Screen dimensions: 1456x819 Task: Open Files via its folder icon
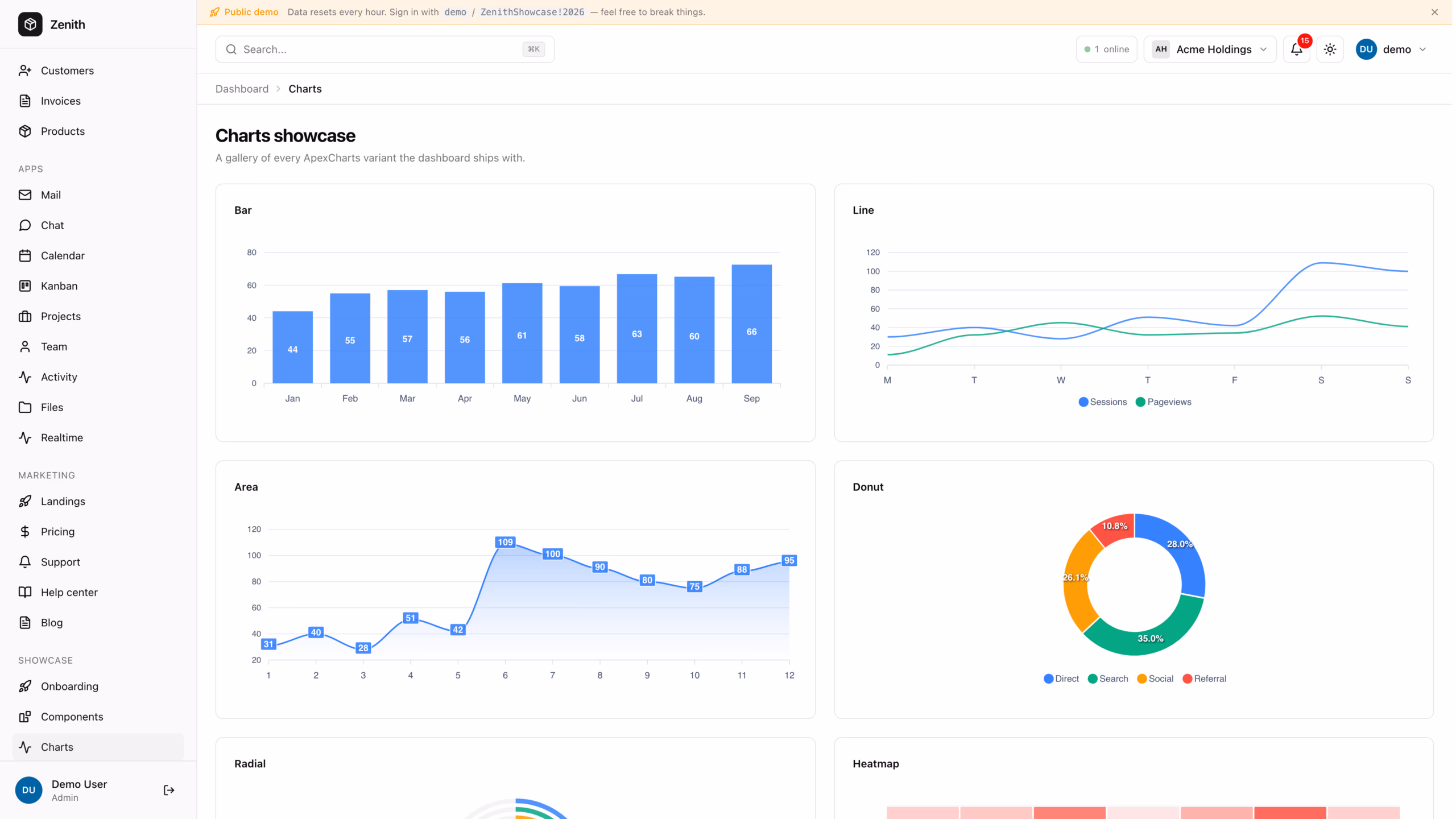[25, 407]
